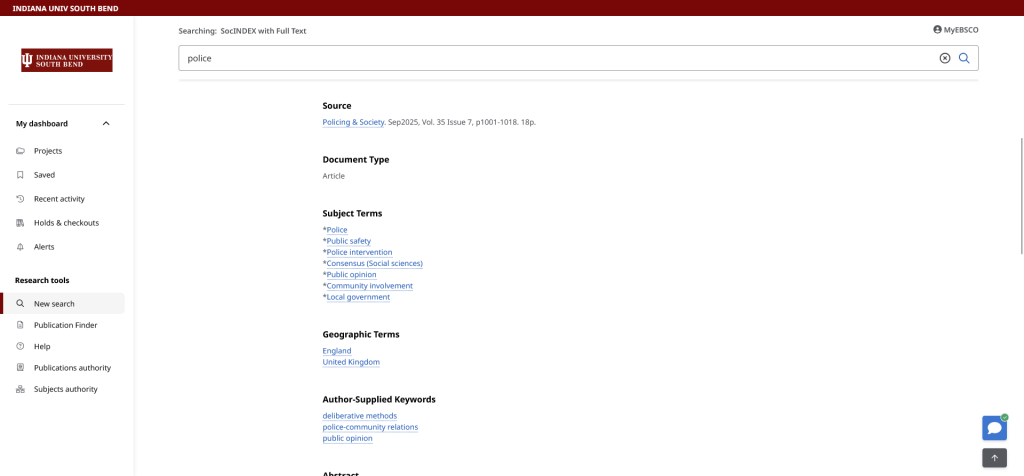
Task: Click the Holds & checkouts icon
Action: (20, 223)
